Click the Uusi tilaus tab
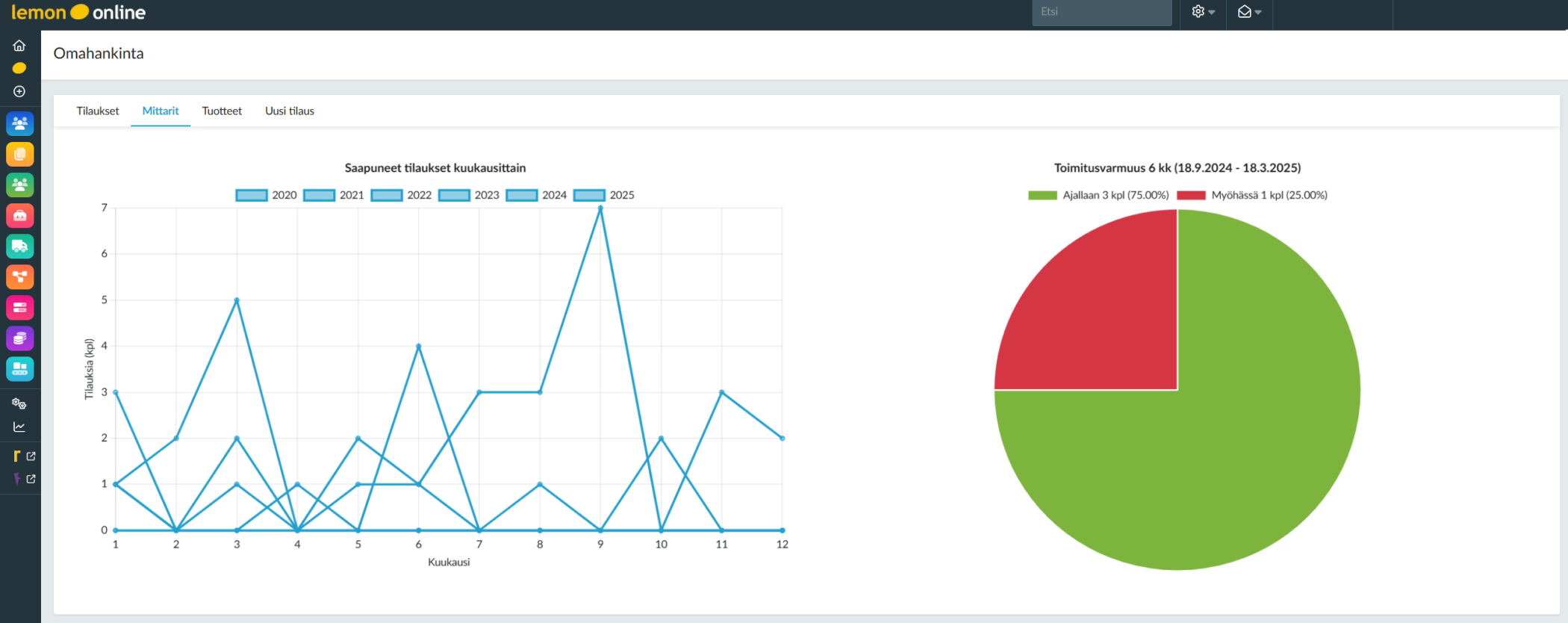The image size is (1568, 623). tap(290, 111)
